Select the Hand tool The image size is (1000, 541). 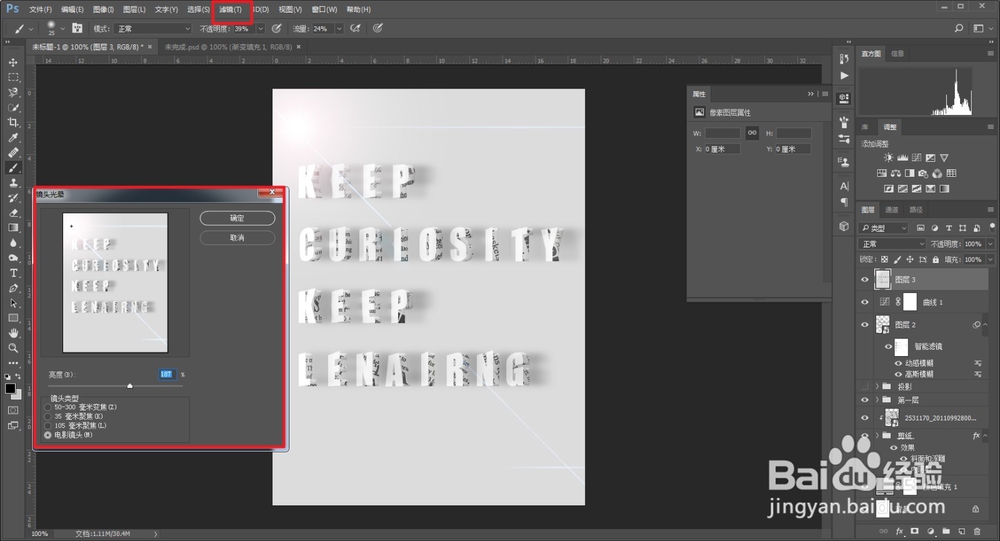pyautogui.click(x=13, y=333)
